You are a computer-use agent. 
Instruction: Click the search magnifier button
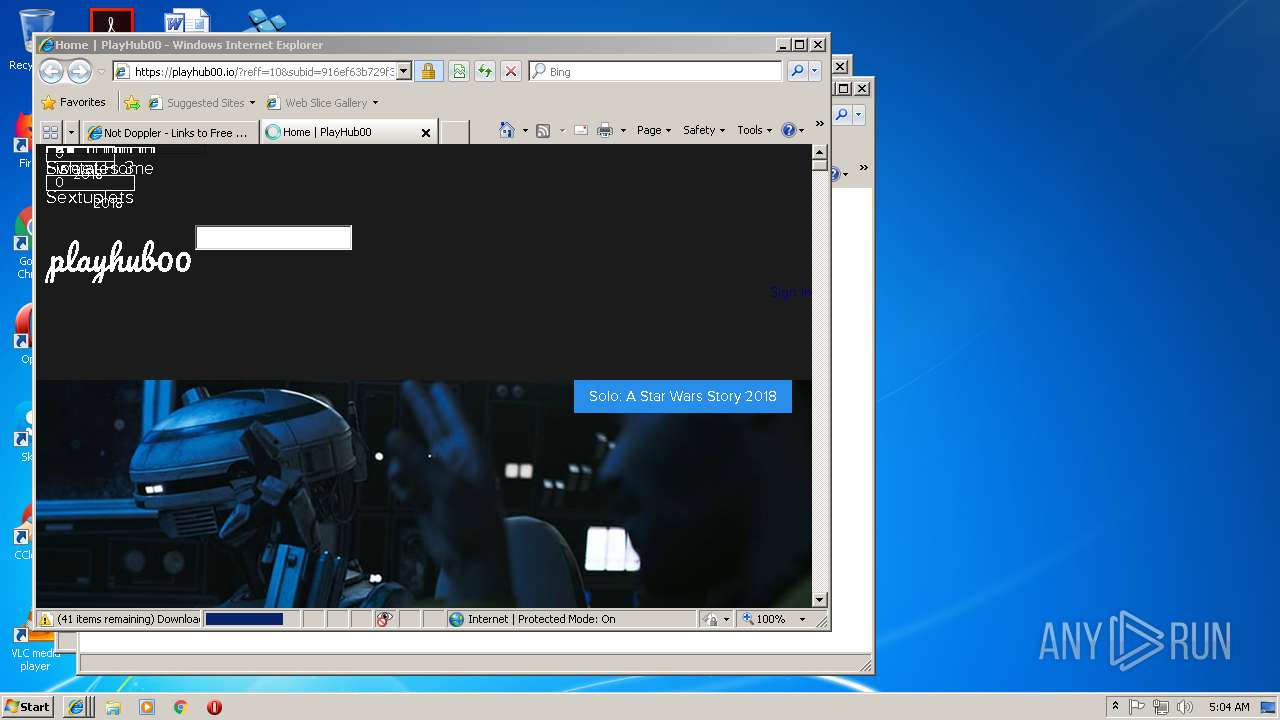pos(797,71)
